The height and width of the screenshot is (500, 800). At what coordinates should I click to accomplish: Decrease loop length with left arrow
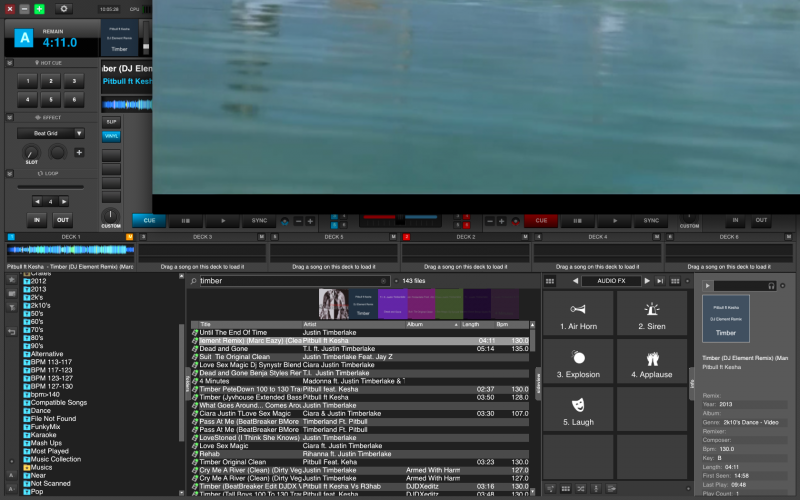click(37, 202)
